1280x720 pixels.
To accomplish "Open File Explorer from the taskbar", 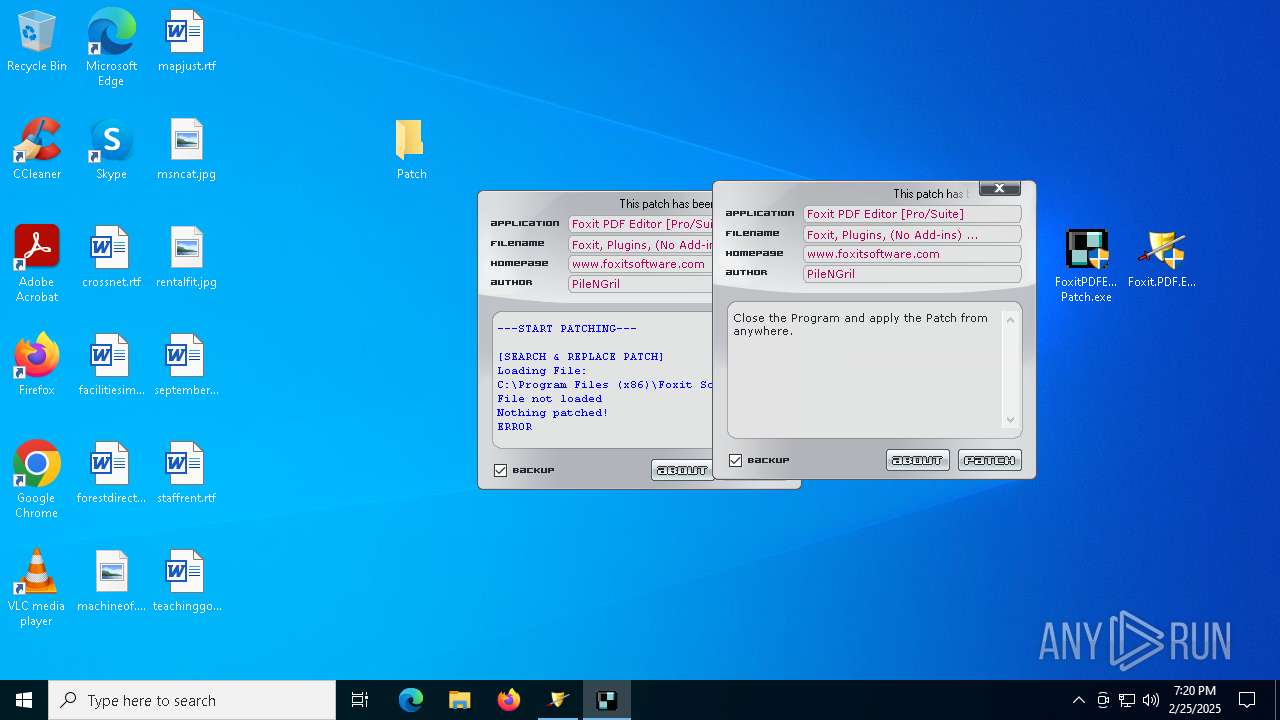I will [459, 700].
